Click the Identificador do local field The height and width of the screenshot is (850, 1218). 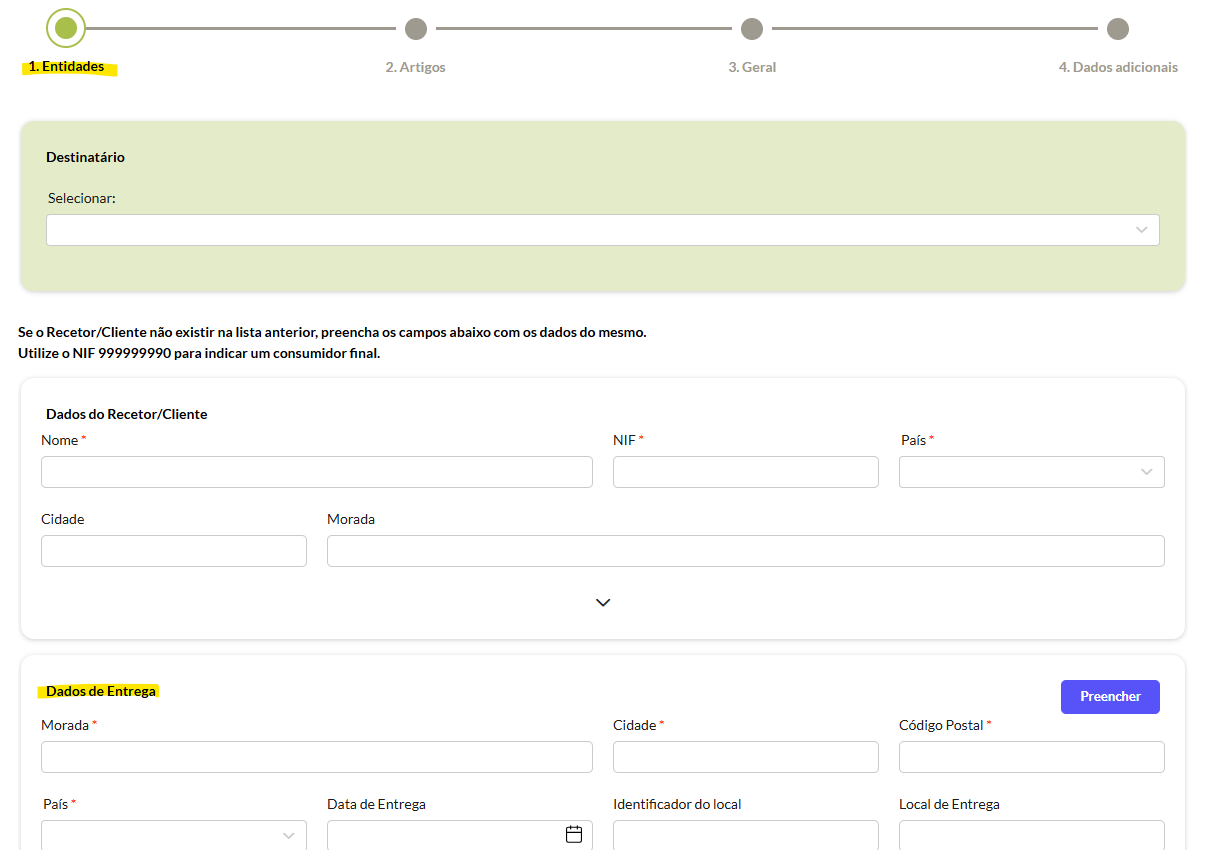coord(745,835)
